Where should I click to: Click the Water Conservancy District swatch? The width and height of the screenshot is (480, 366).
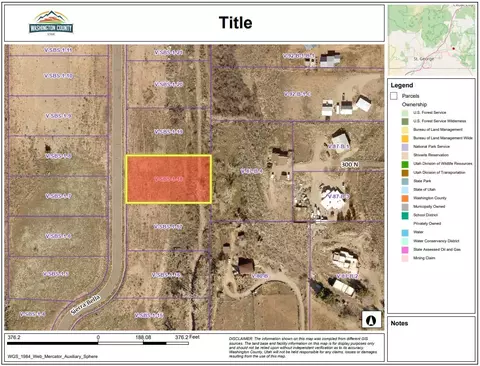[x=405, y=241]
